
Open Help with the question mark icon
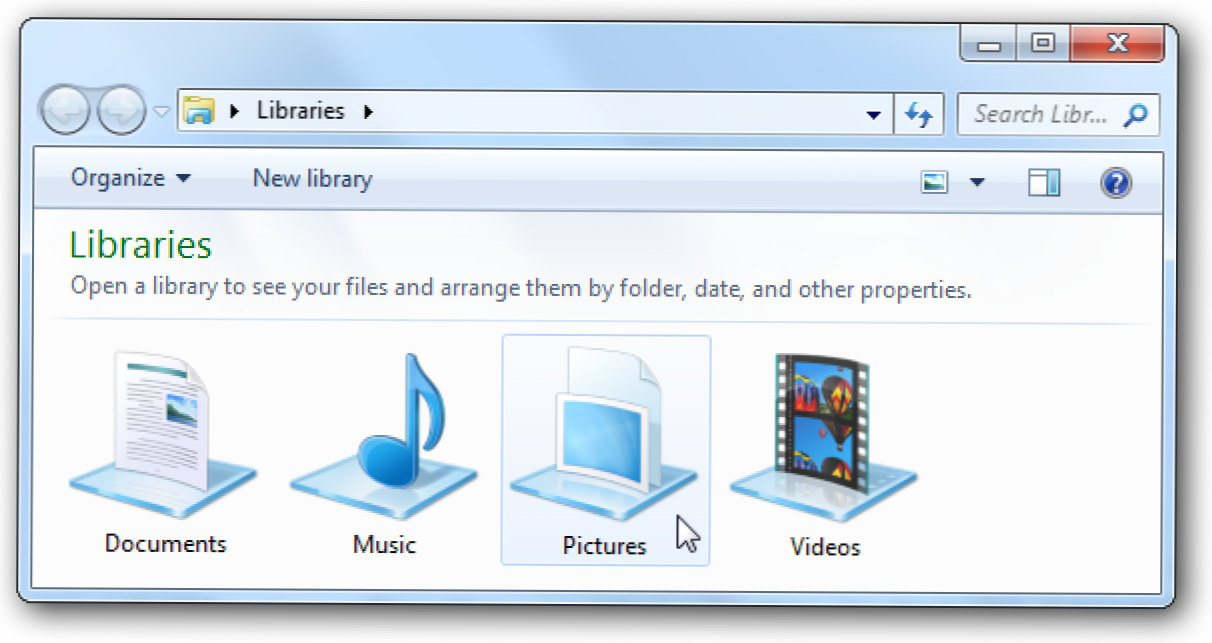(x=1115, y=182)
